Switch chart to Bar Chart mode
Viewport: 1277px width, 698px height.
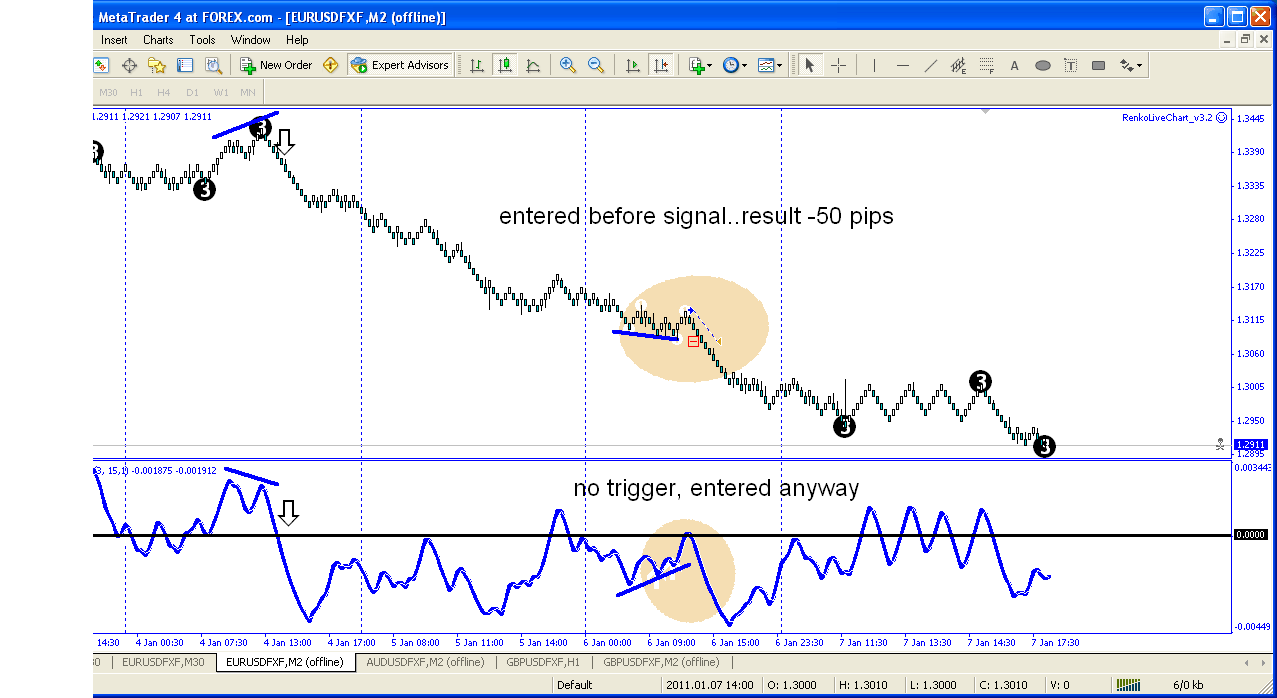477,65
